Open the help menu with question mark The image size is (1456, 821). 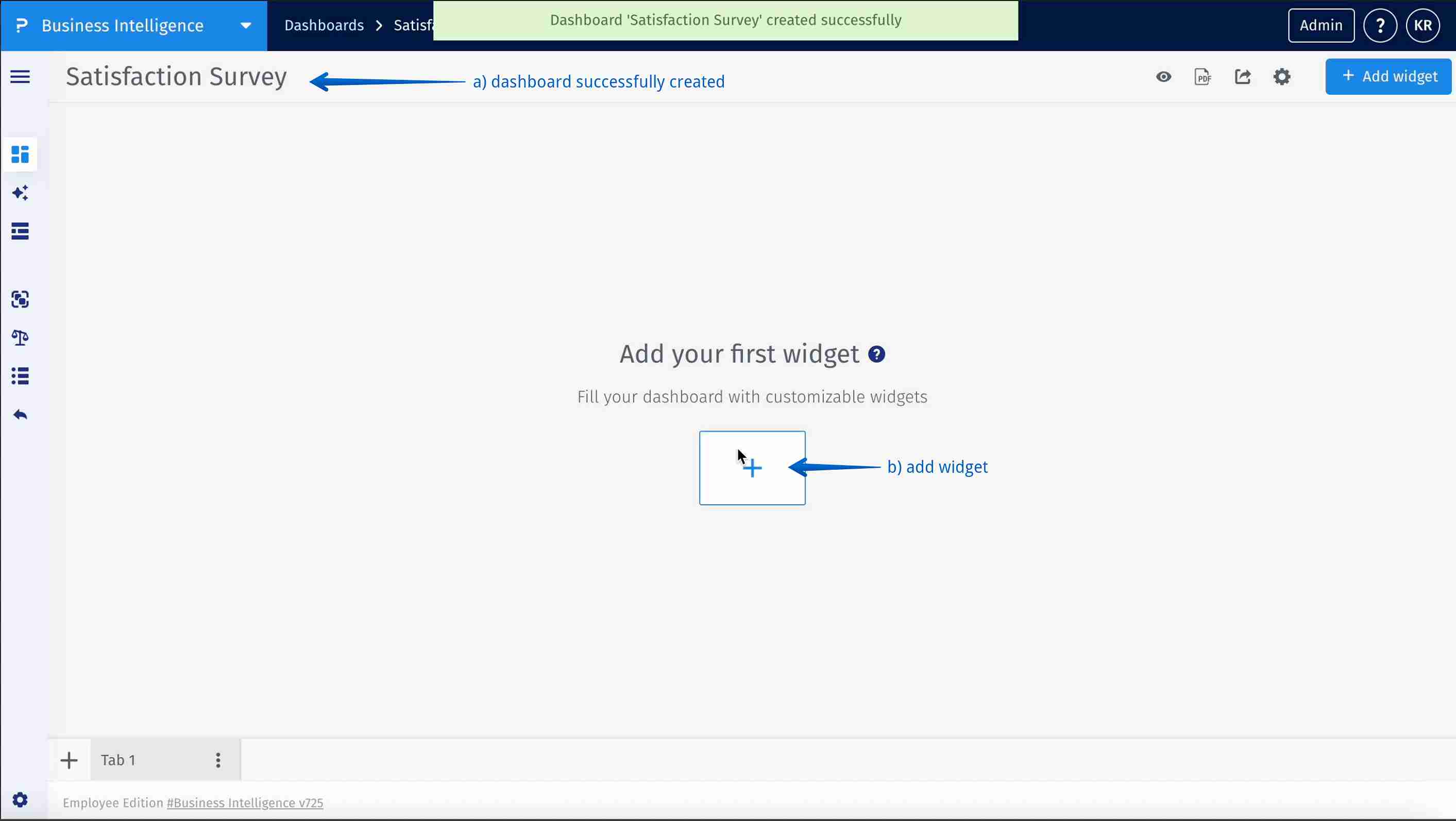(1380, 25)
